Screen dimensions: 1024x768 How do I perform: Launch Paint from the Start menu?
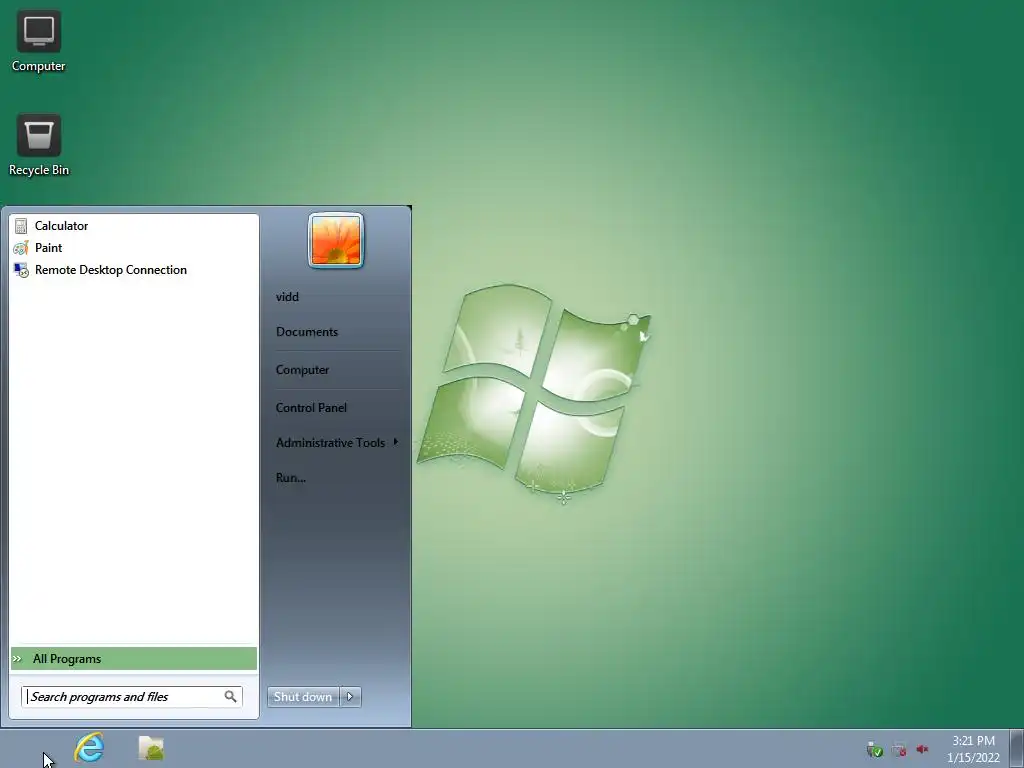134,248
